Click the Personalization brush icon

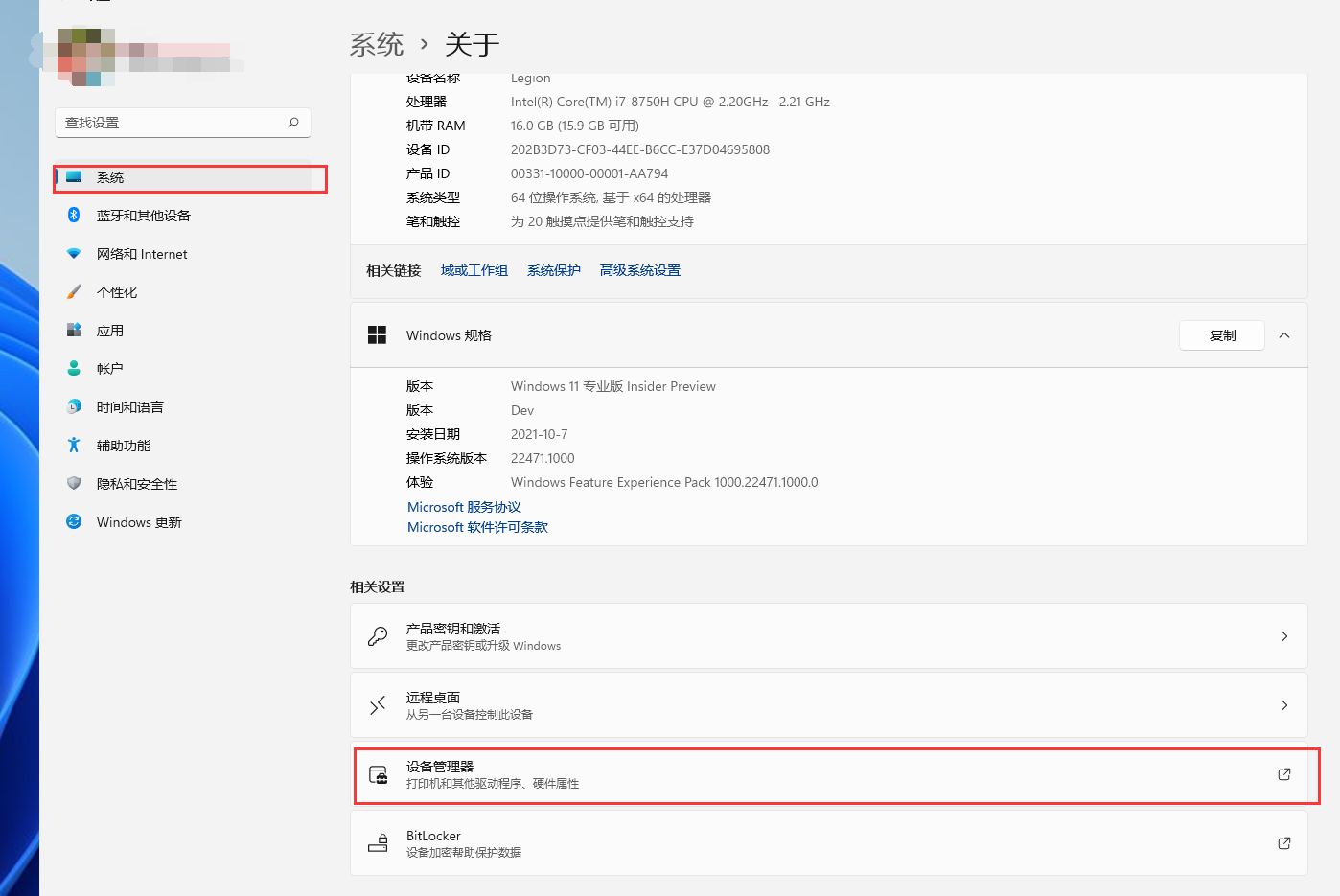coord(74,292)
